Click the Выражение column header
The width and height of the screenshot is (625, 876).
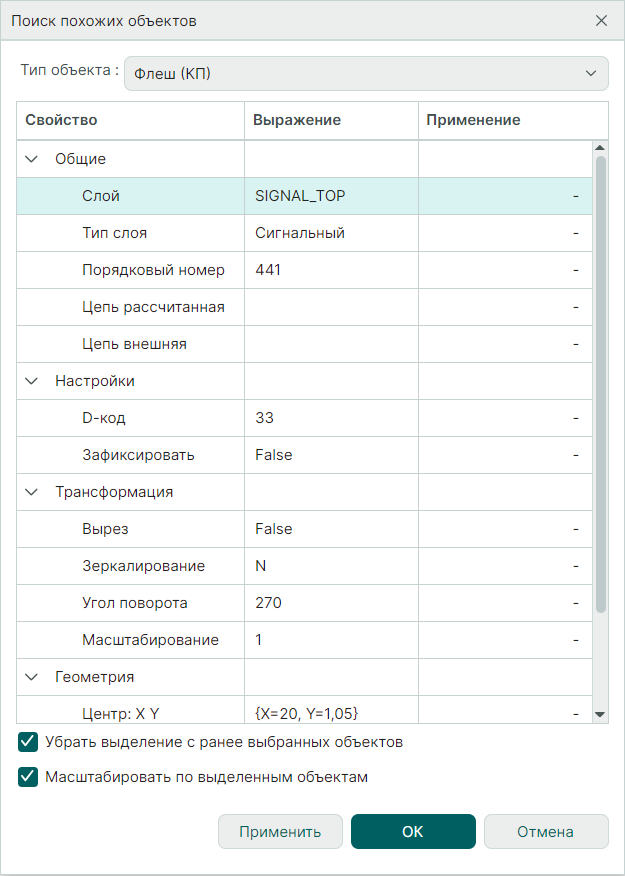330,120
